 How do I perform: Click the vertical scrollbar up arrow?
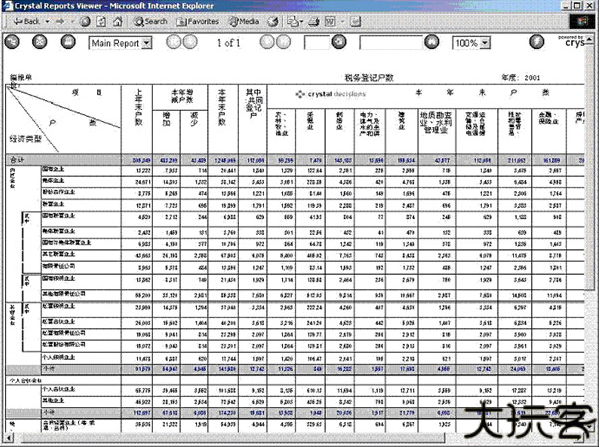pos(591,37)
